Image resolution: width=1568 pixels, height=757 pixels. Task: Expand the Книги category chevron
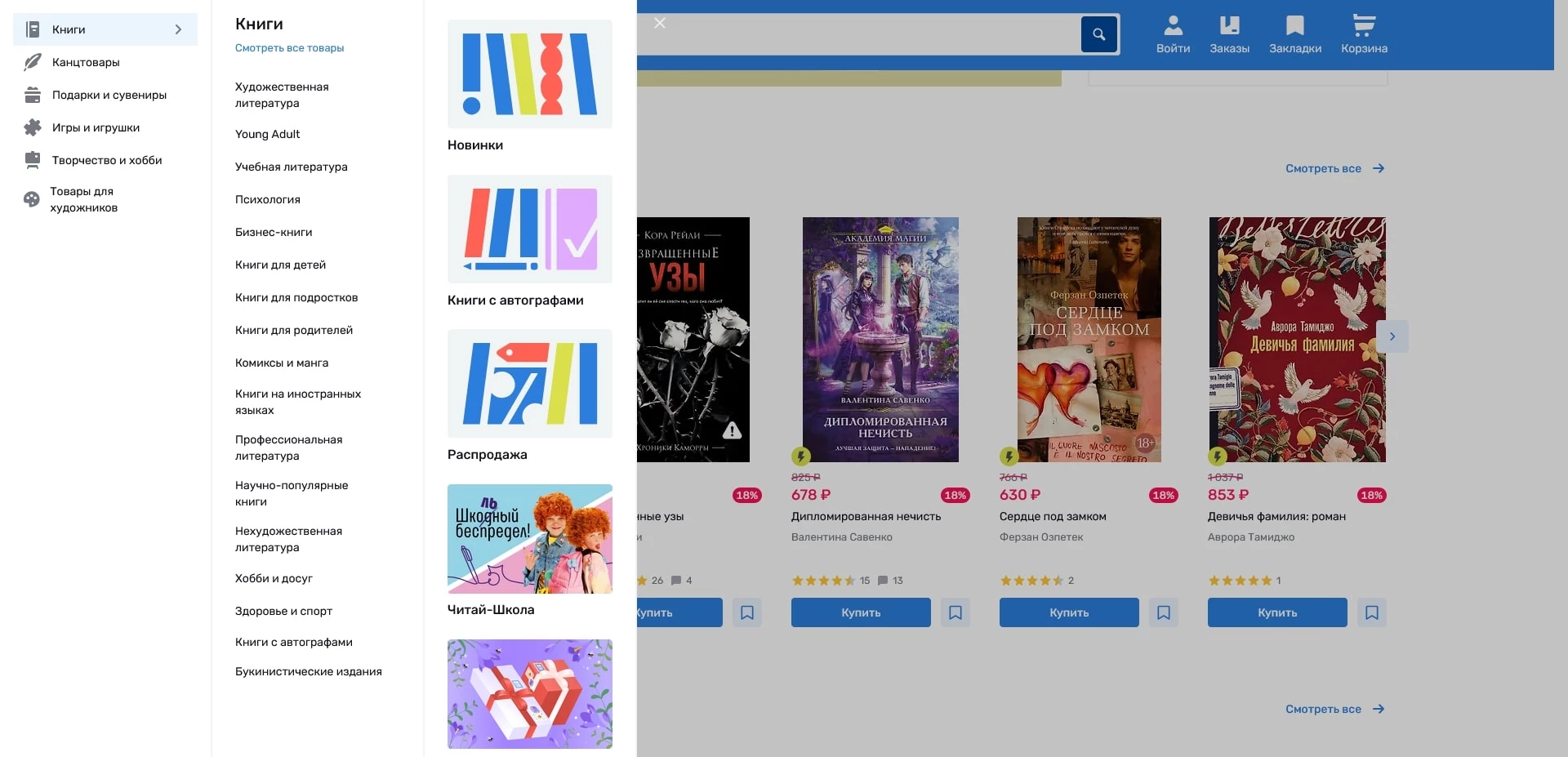[x=178, y=29]
